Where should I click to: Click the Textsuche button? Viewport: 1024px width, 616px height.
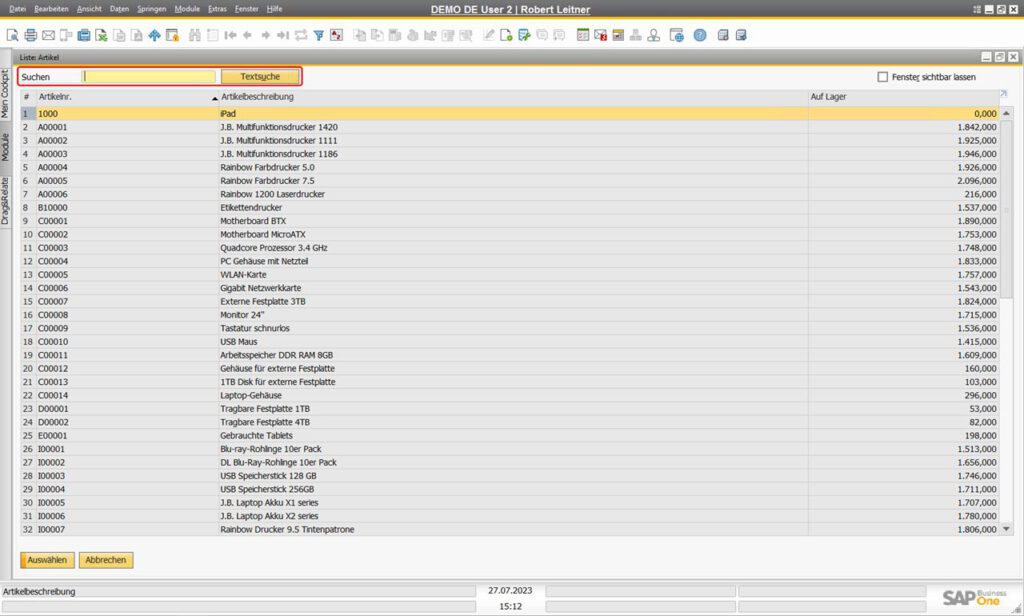(260, 76)
